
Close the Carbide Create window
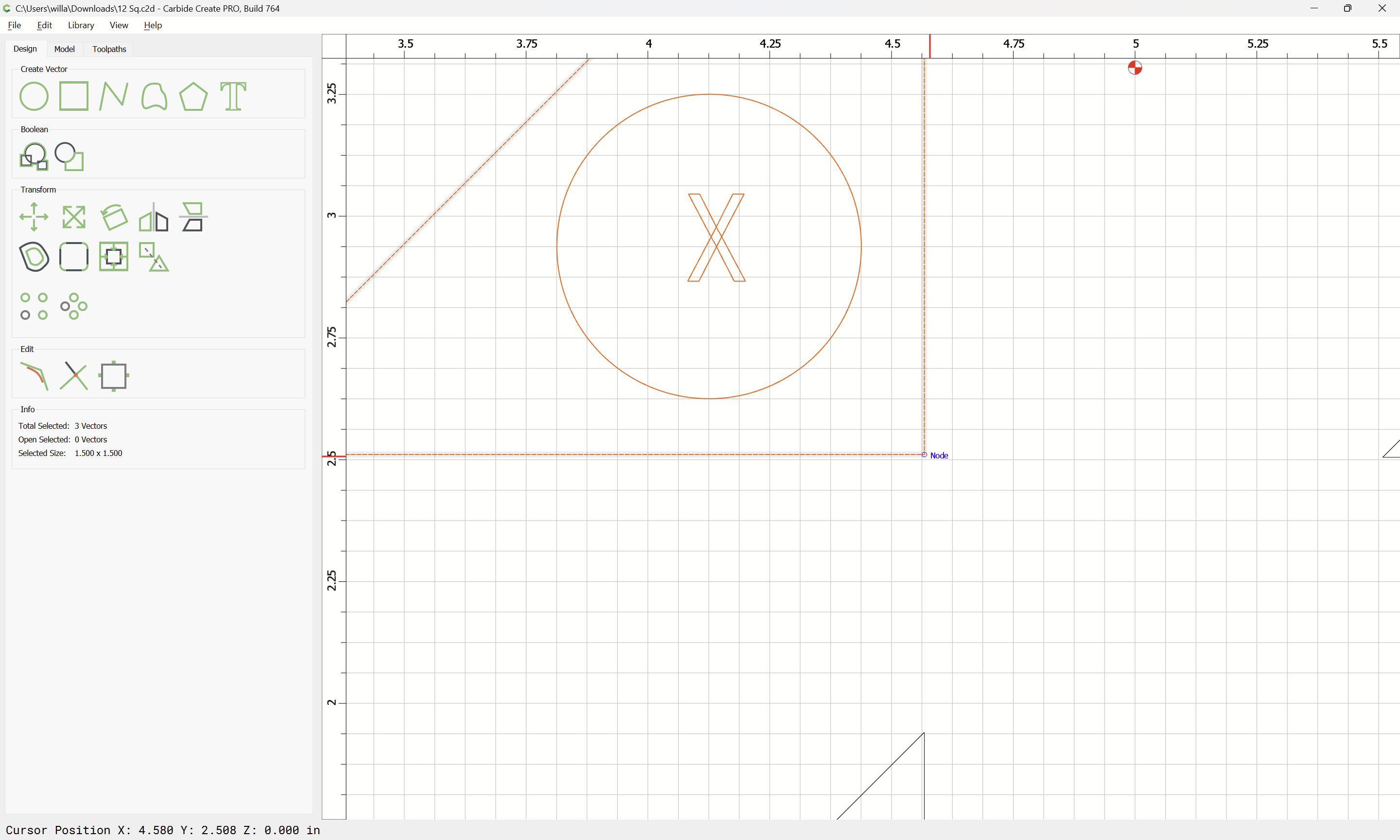tap(1382, 8)
